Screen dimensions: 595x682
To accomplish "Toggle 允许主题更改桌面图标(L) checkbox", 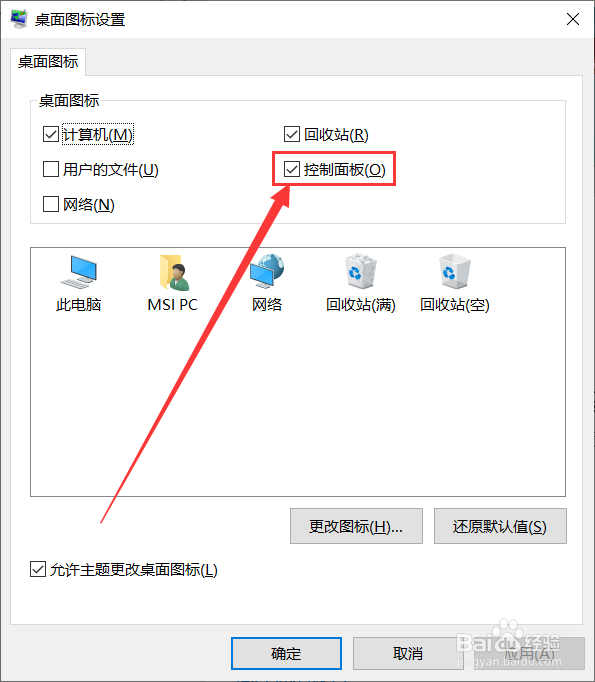I will click(x=38, y=569).
